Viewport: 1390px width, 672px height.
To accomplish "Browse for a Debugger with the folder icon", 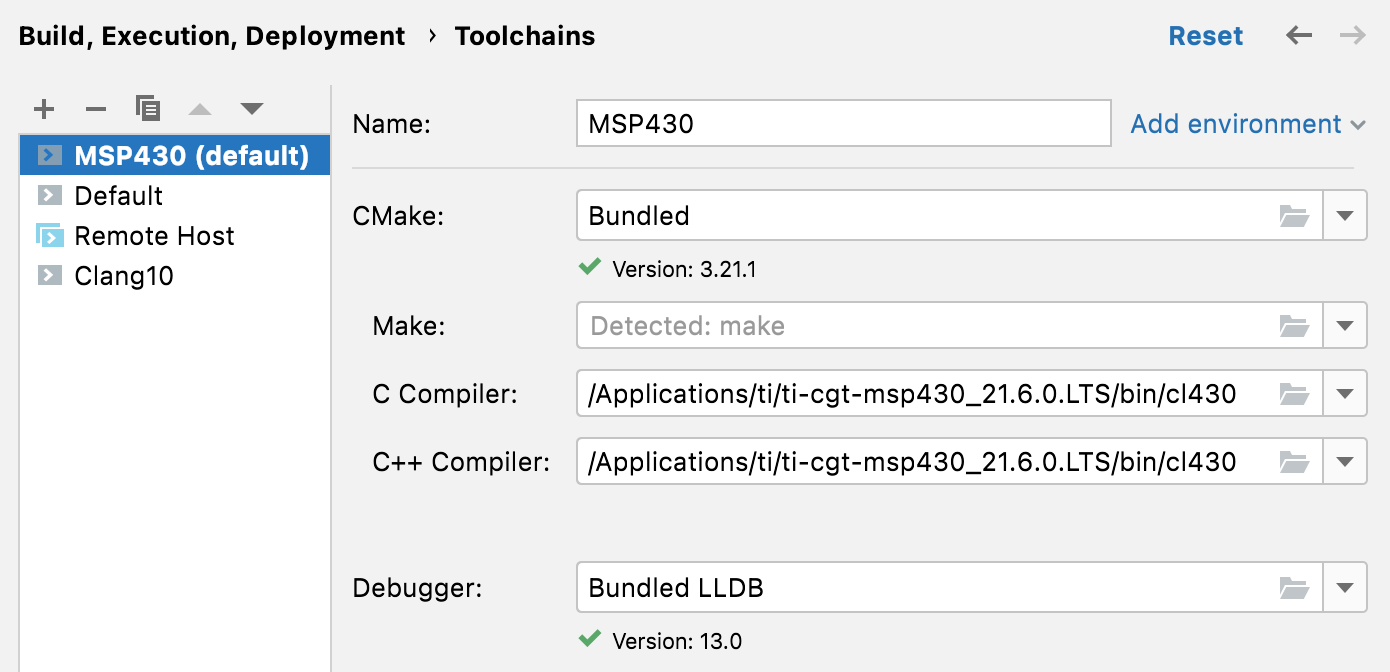I will tap(1295, 587).
